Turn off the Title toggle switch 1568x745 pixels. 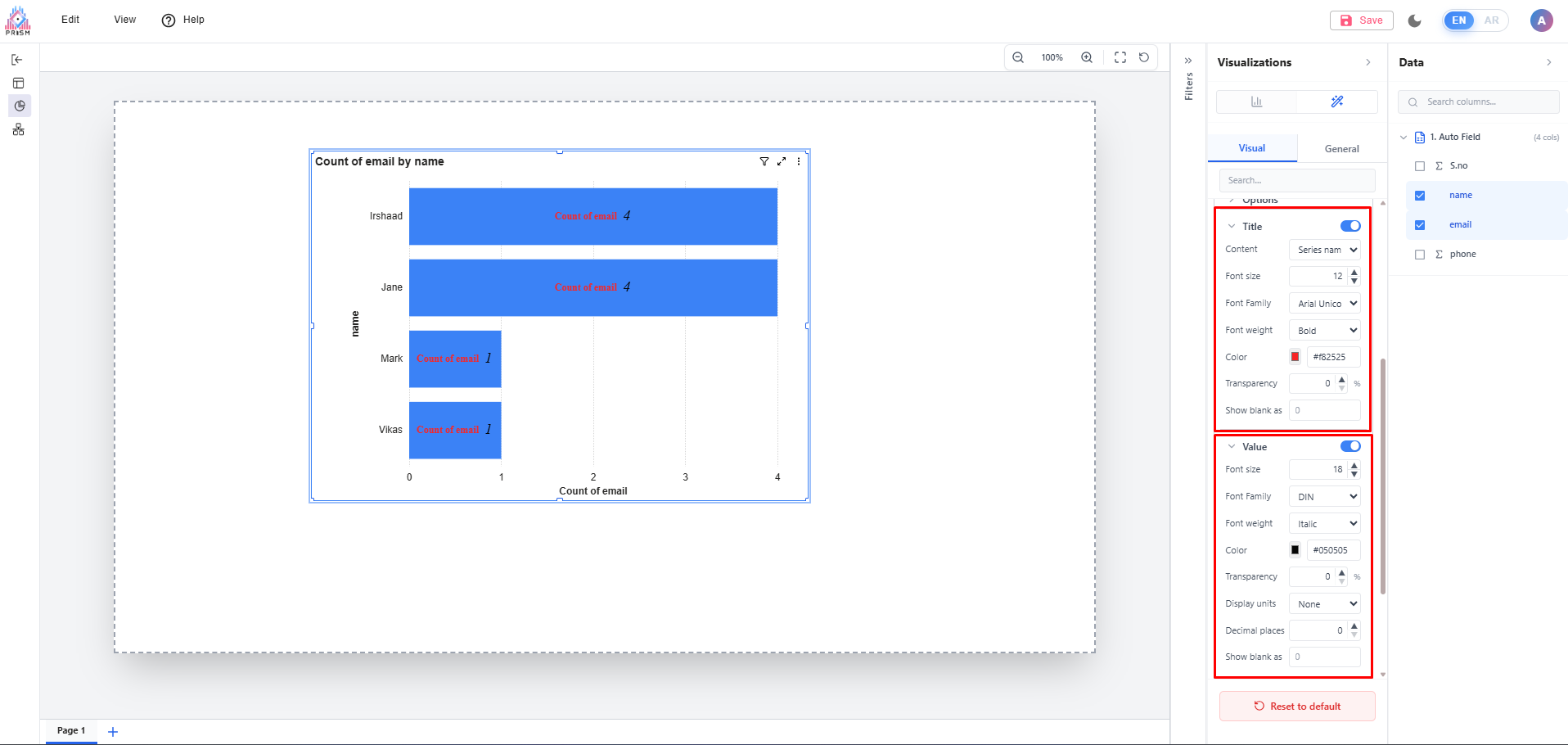(x=1350, y=226)
